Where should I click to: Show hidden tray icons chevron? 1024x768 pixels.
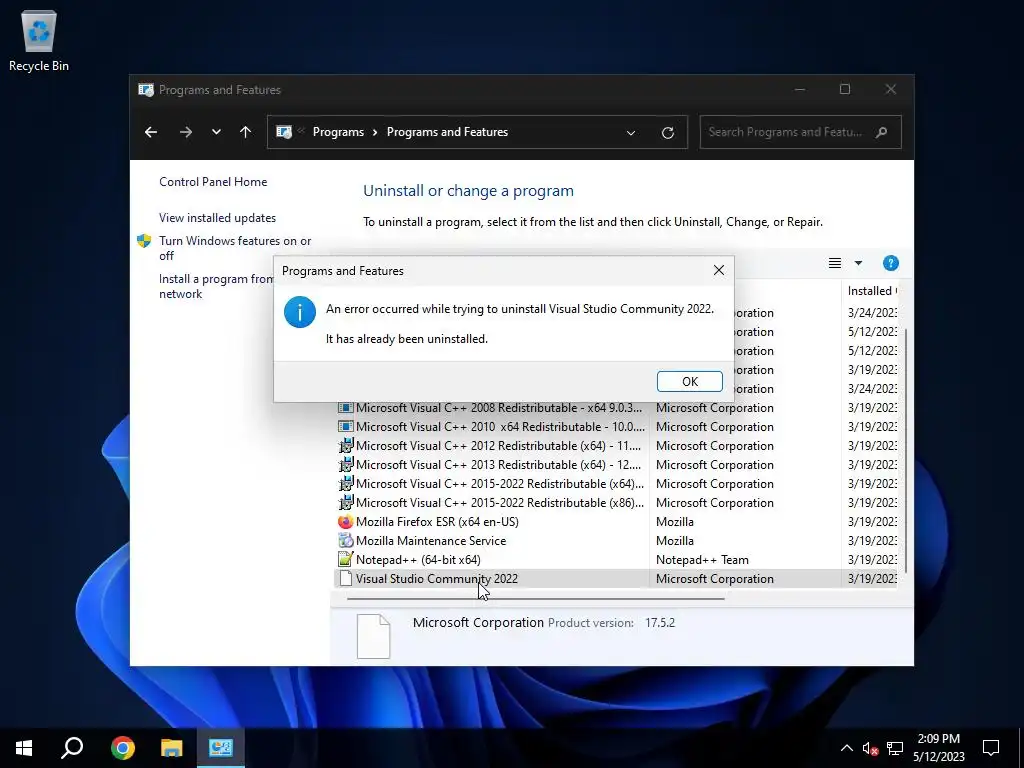point(846,748)
